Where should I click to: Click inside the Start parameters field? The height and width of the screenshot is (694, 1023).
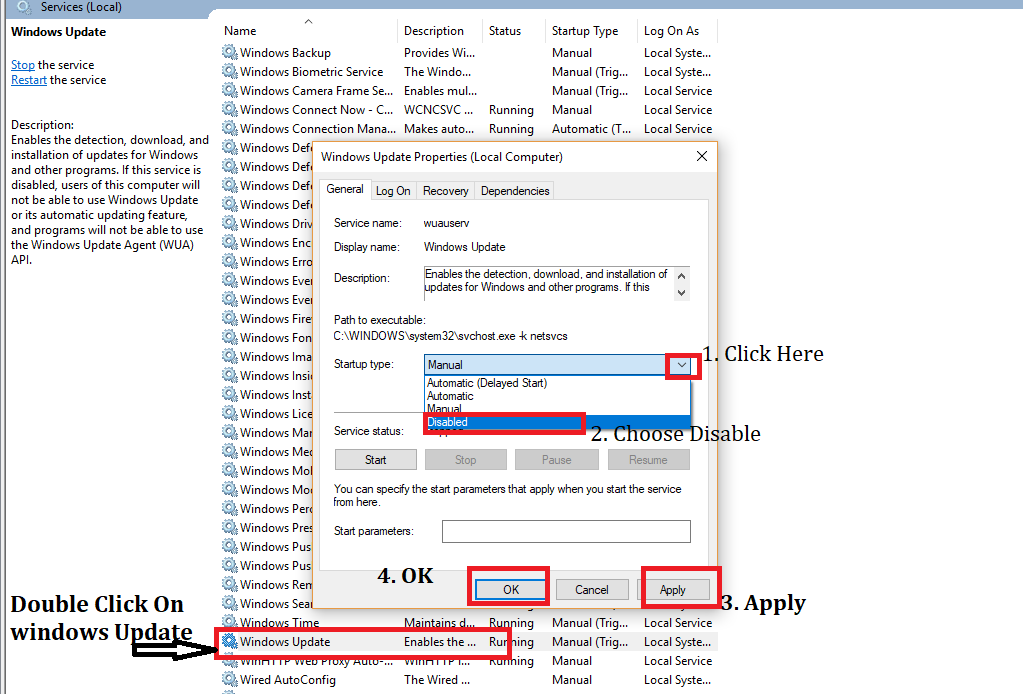[565, 531]
